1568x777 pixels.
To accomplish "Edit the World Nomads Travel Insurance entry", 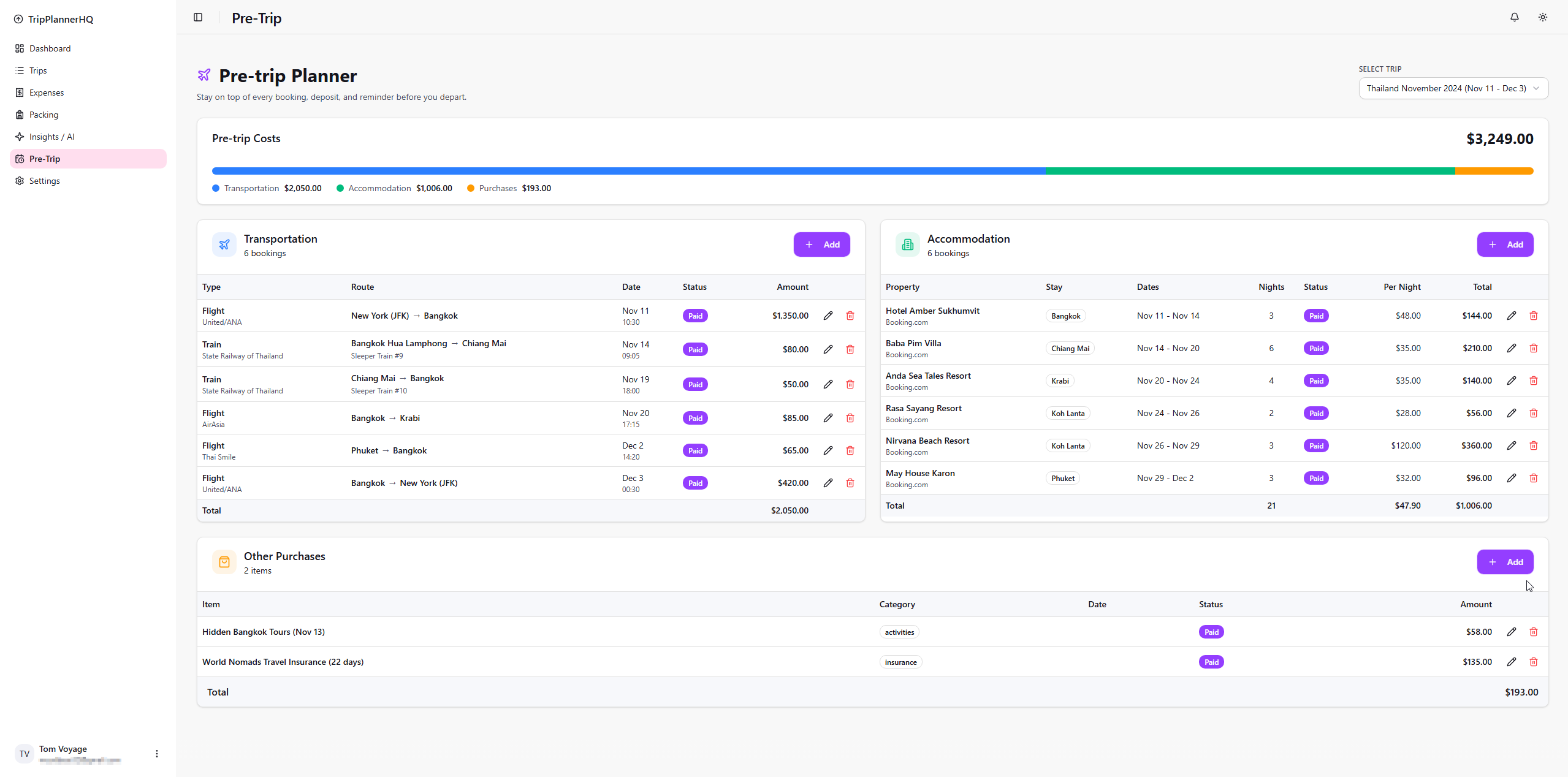I will click(x=1512, y=662).
